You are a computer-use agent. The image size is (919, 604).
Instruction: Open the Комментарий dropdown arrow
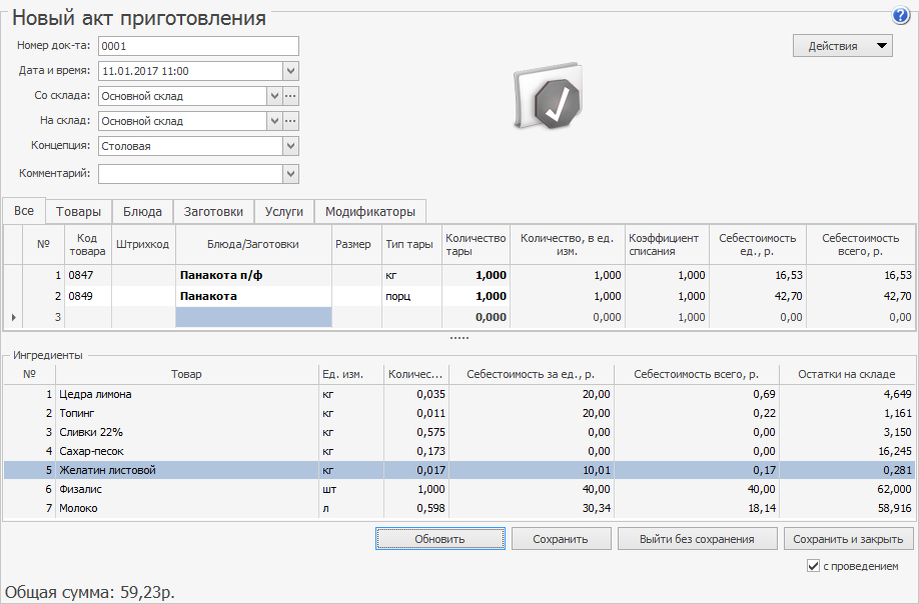[x=291, y=173]
